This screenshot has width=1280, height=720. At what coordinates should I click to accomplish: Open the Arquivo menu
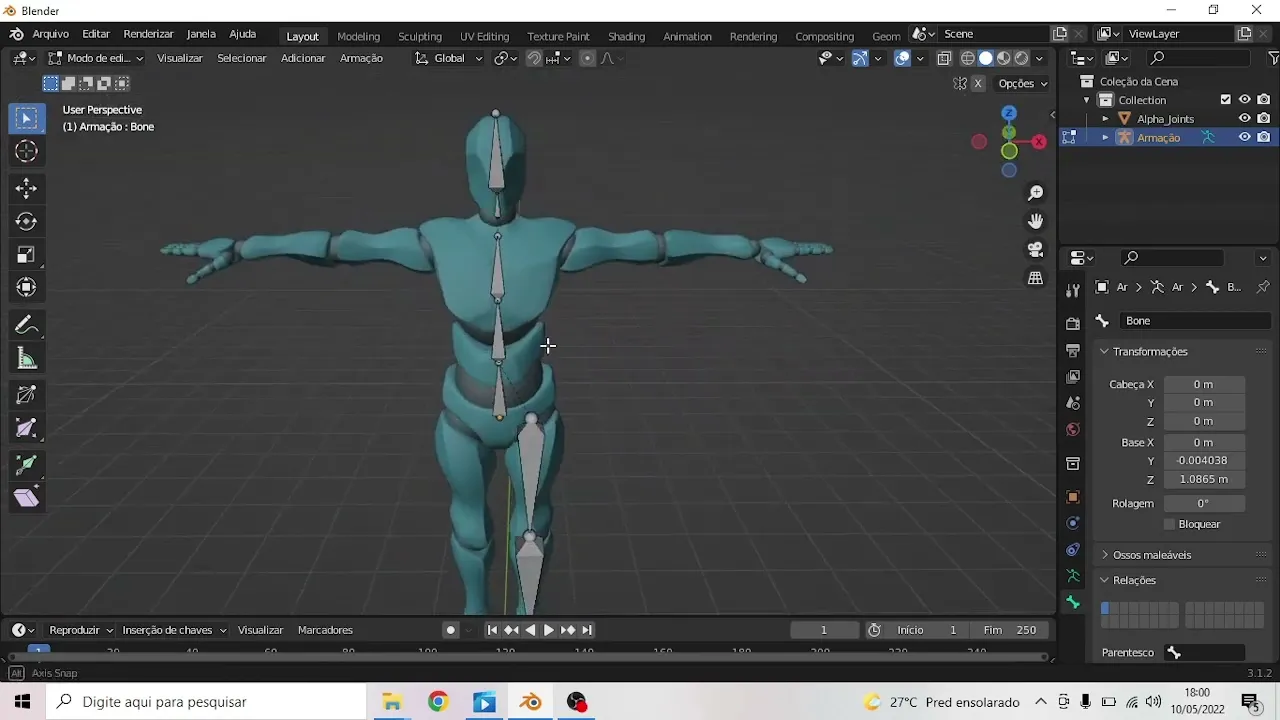click(50, 34)
